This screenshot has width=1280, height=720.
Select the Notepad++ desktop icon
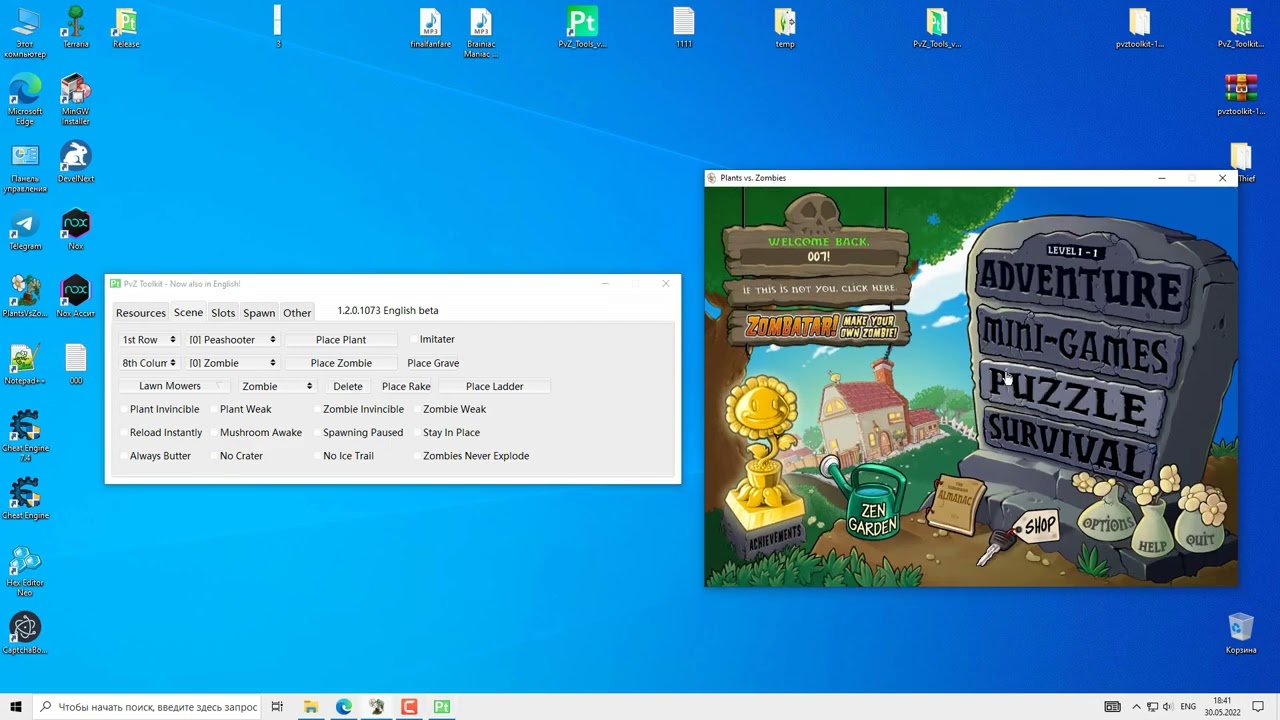pos(25,365)
